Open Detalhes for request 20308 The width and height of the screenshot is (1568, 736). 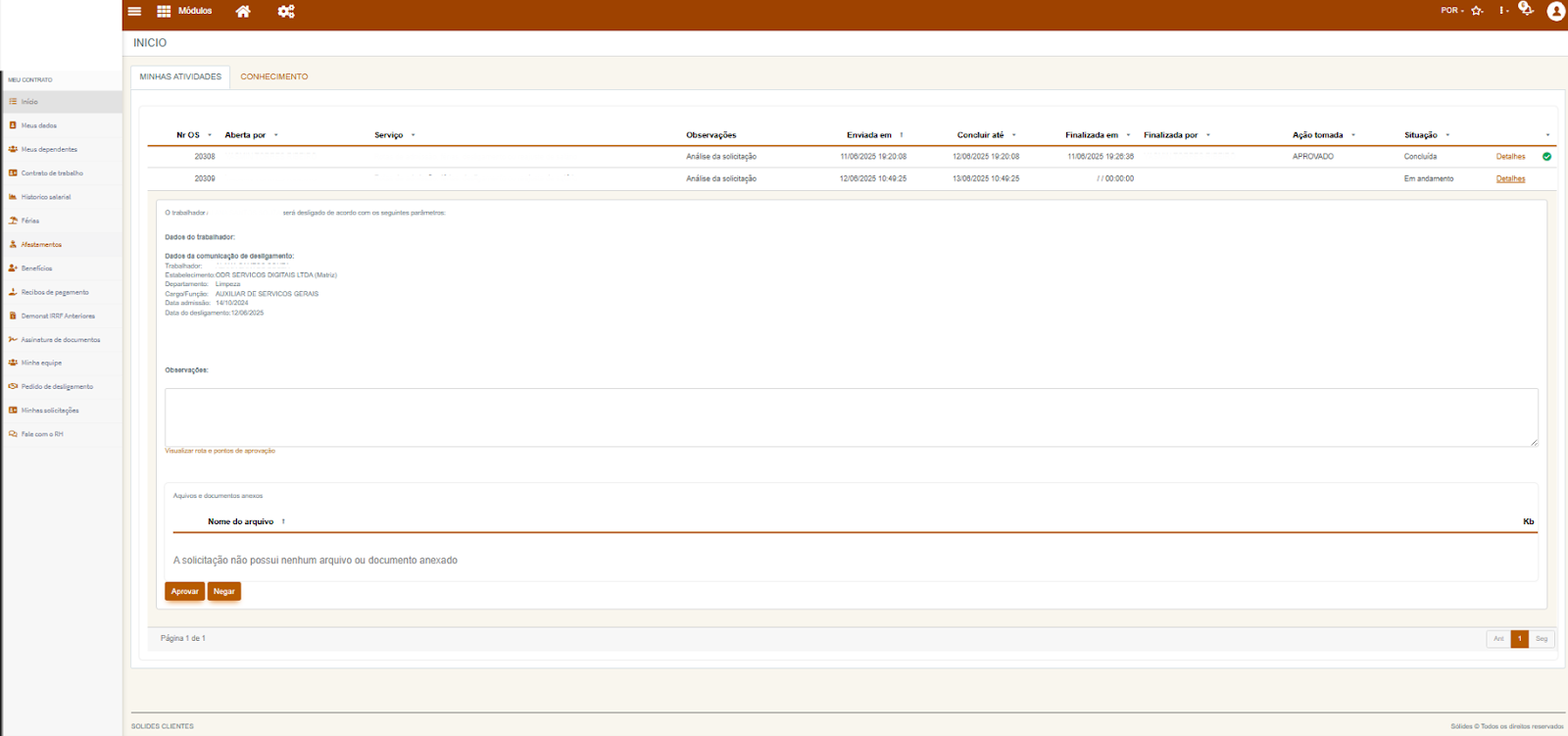(x=1510, y=157)
